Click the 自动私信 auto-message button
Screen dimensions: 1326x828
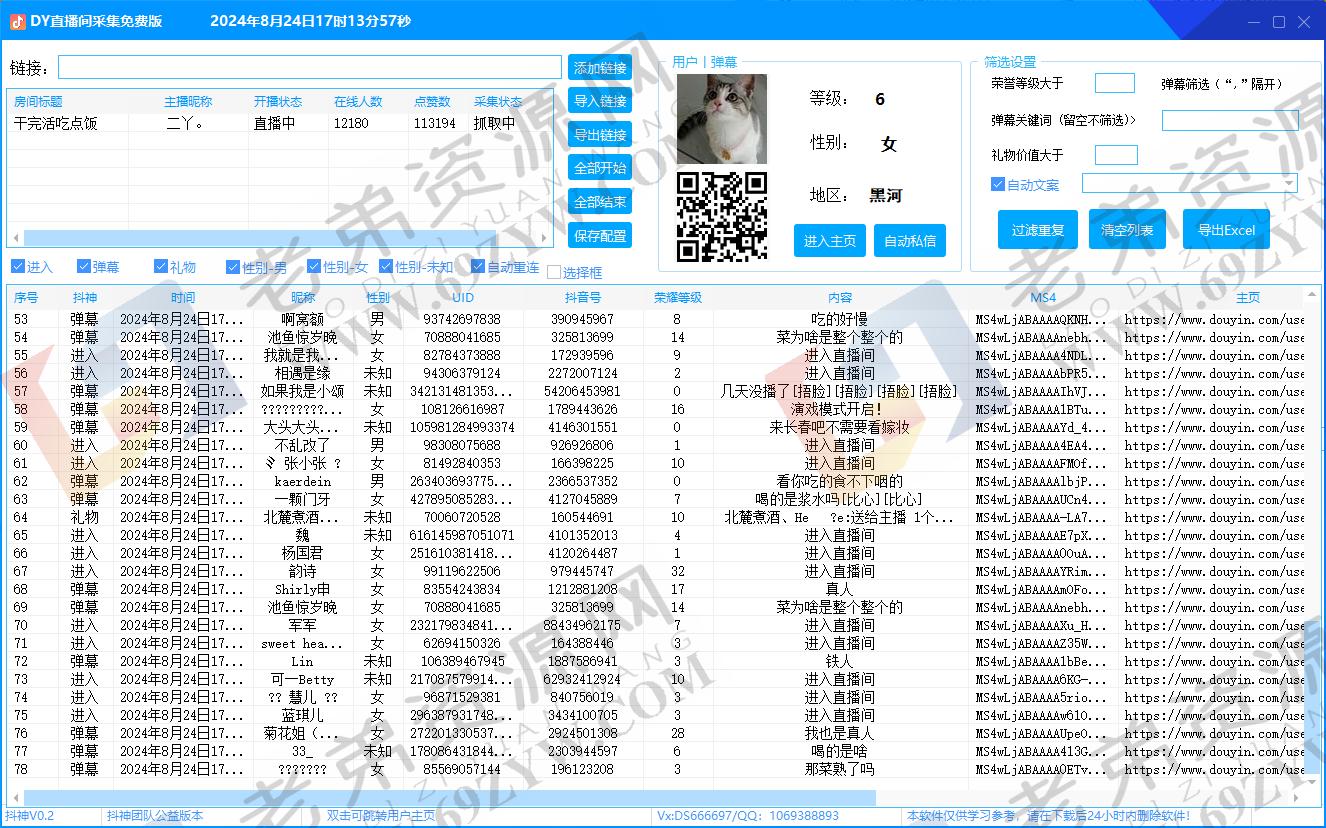[x=909, y=240]
